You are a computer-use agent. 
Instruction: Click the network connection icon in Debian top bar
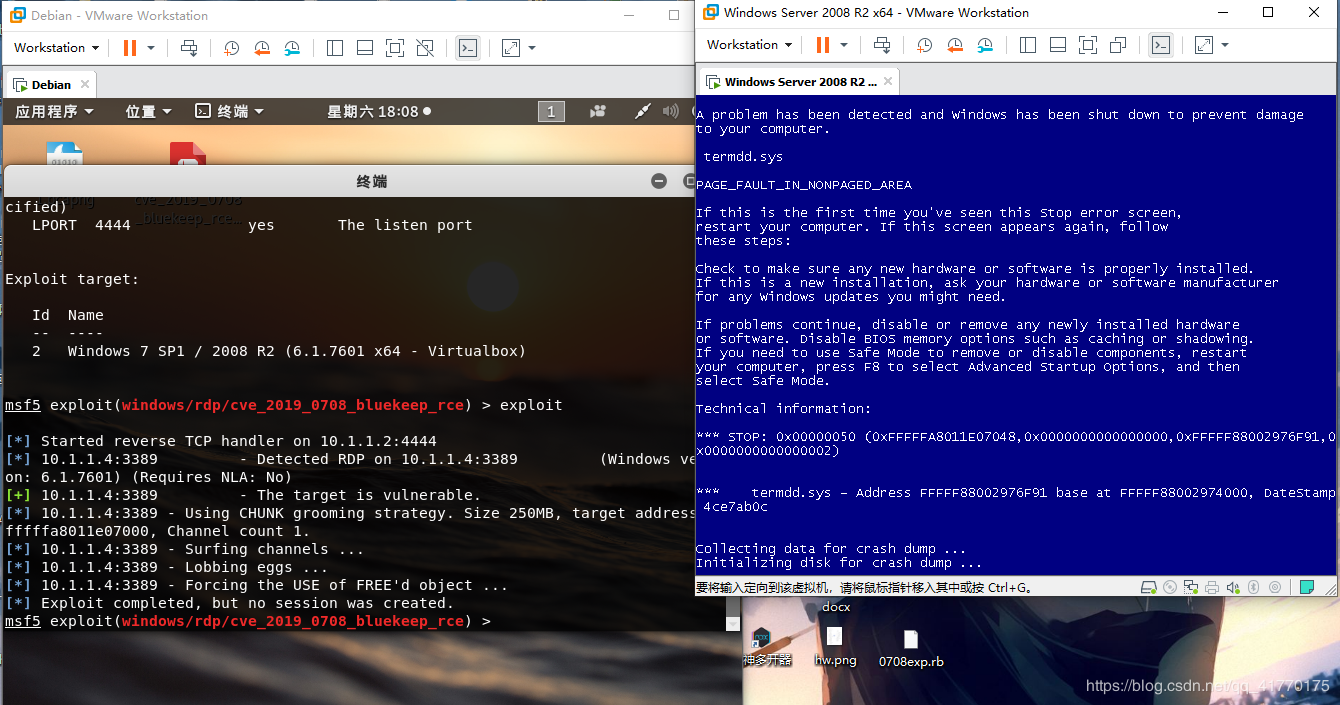coord(643,111)
